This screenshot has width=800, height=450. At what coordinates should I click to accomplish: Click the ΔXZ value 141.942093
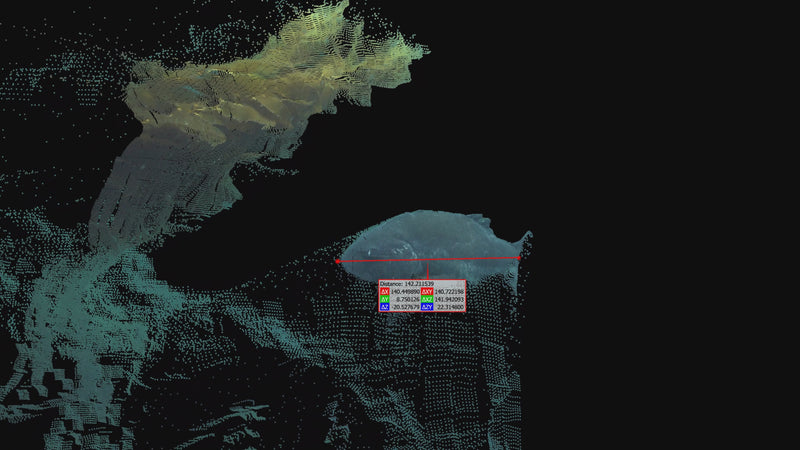[x=449, y=299]
